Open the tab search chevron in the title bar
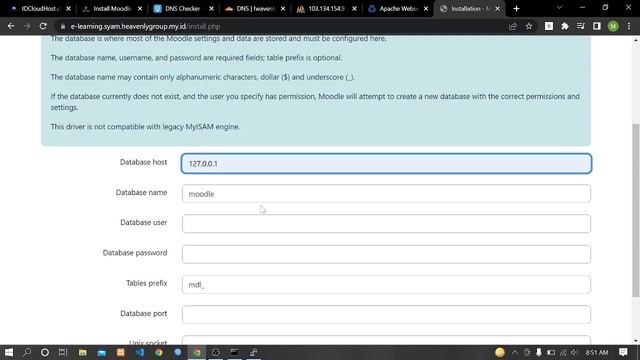Screen dimensions: 640x360 (560, 8)
